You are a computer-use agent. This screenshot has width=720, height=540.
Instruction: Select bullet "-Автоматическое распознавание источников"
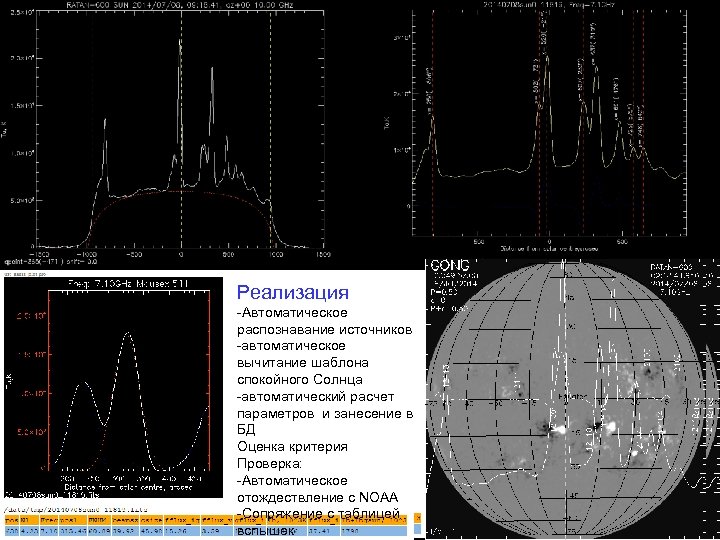[x=324, y=321]
